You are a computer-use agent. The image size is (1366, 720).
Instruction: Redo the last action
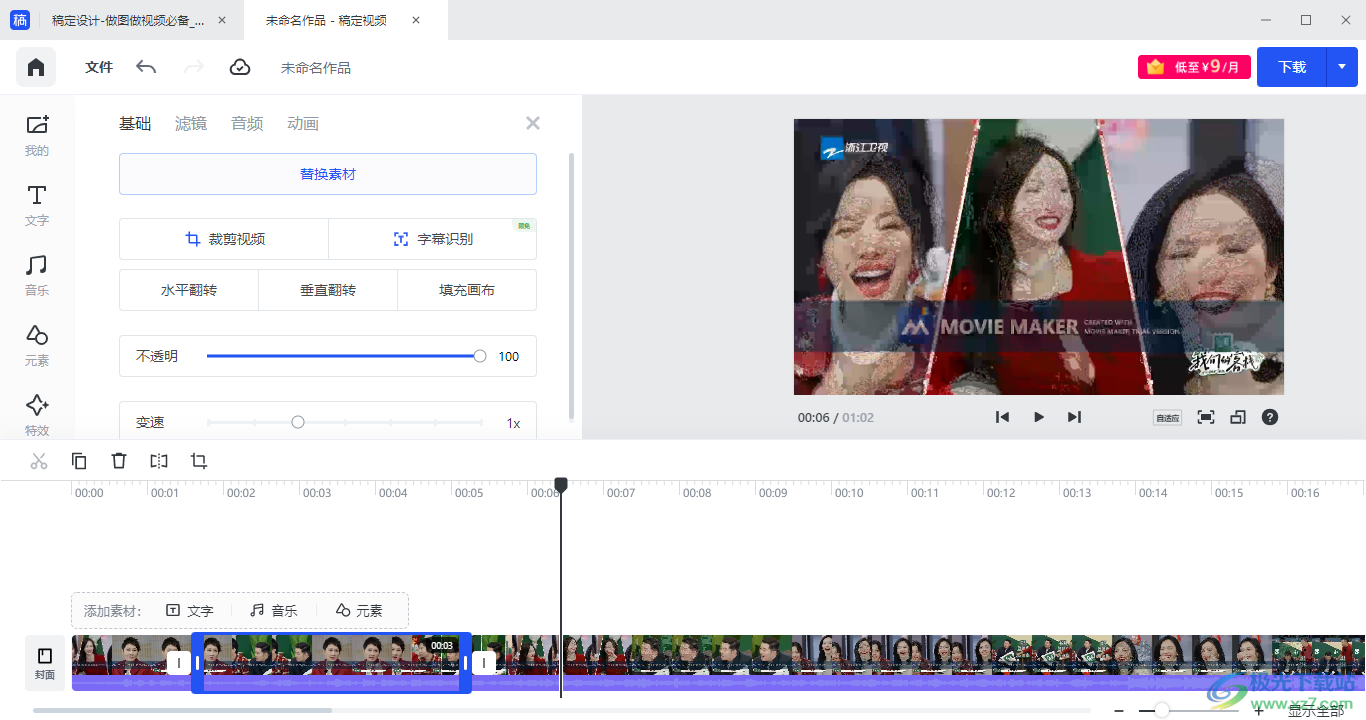coord(194,67)
